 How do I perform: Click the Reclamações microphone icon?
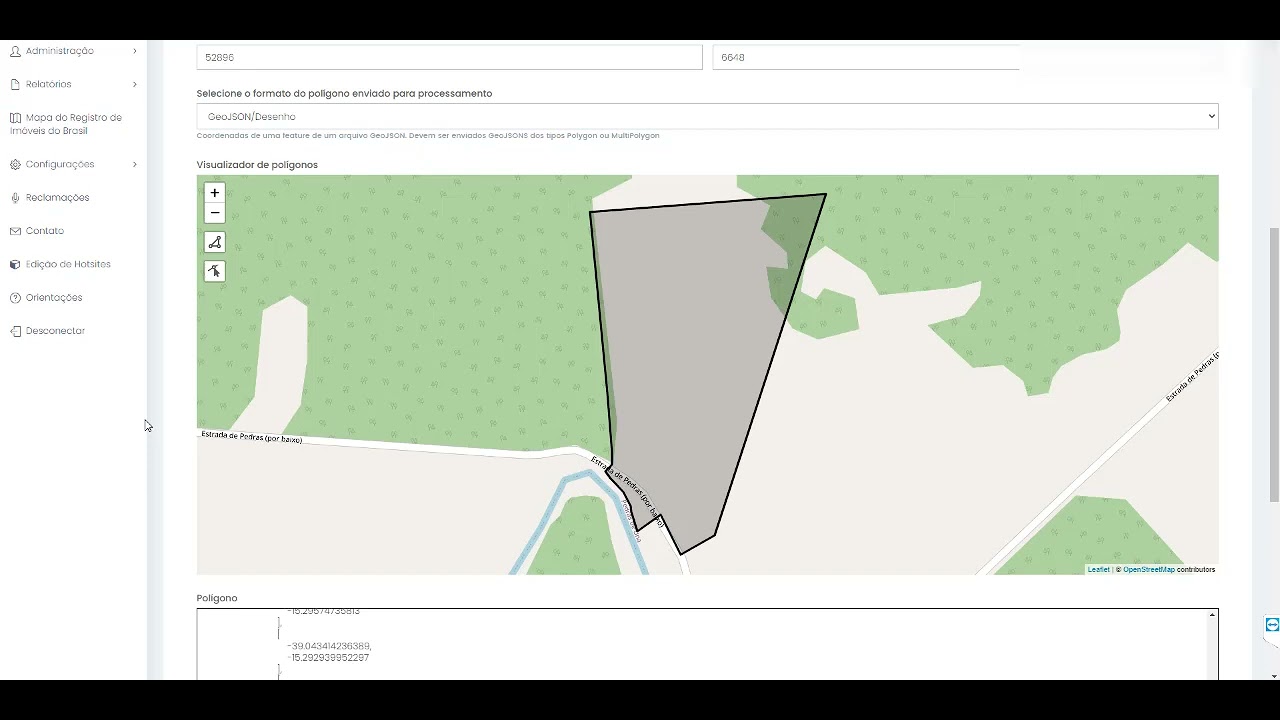point(15,198)
